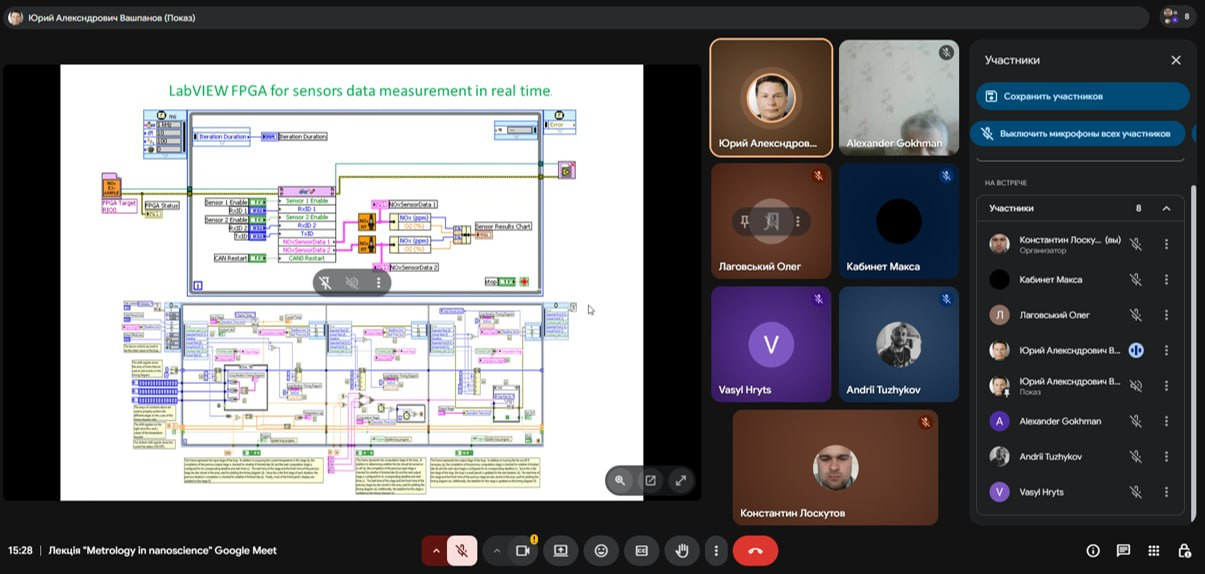The image size is (1205, 574).
Task: Mute Alexander Gokhman from participants list
Action: tap(1136, 421)
